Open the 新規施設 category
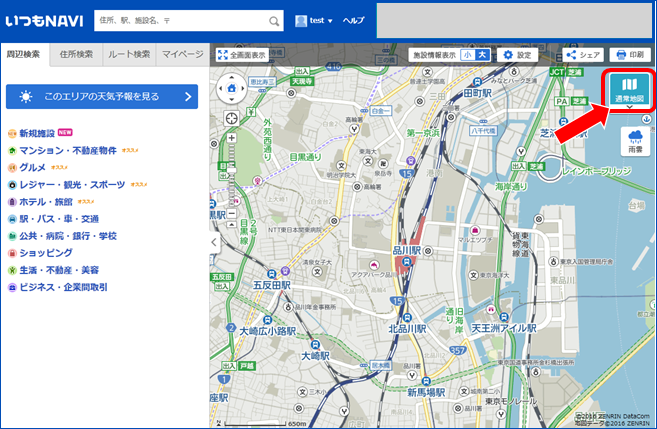 tap(37, 133)
